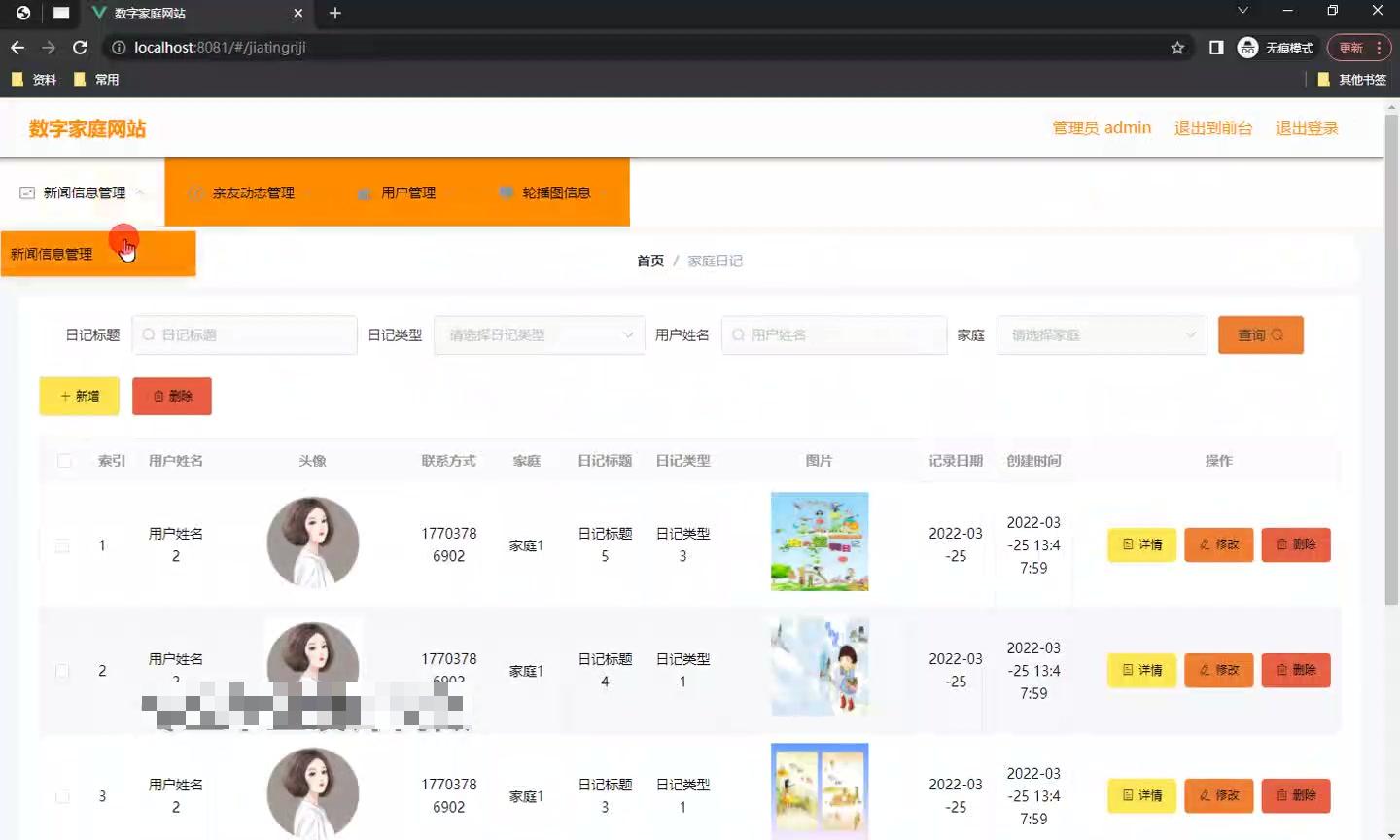
Task: Select the 轮播图信息 picture icon
Action: 506,192
